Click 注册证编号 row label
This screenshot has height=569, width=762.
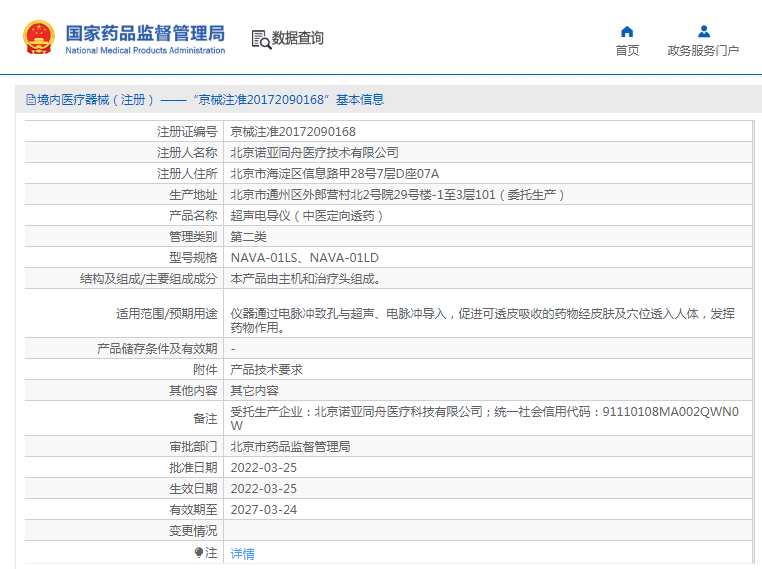pos(187,132)
